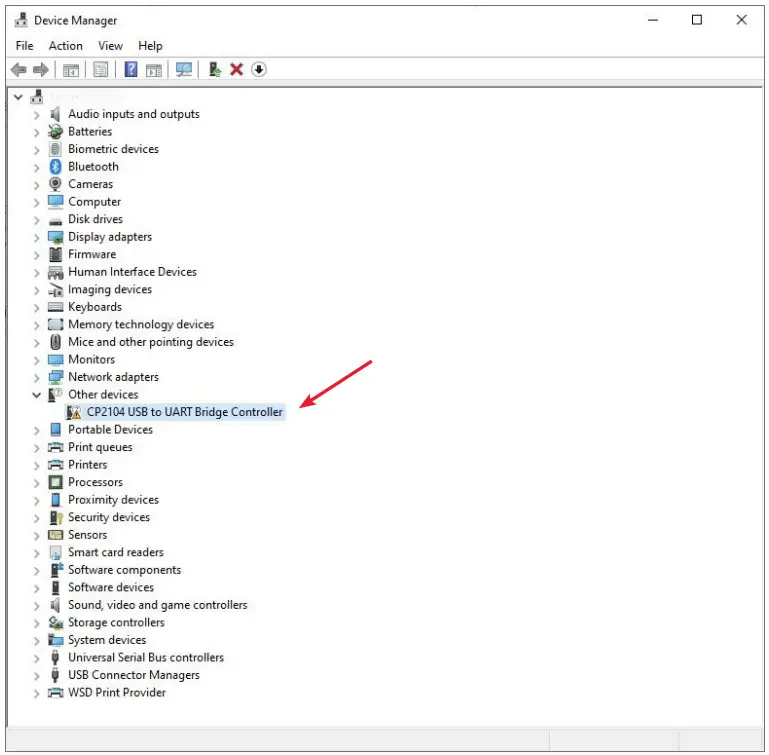Screen dimensions: 769x755
Task: Expand Audio inputs and outputs
Action: click(36, 115)
